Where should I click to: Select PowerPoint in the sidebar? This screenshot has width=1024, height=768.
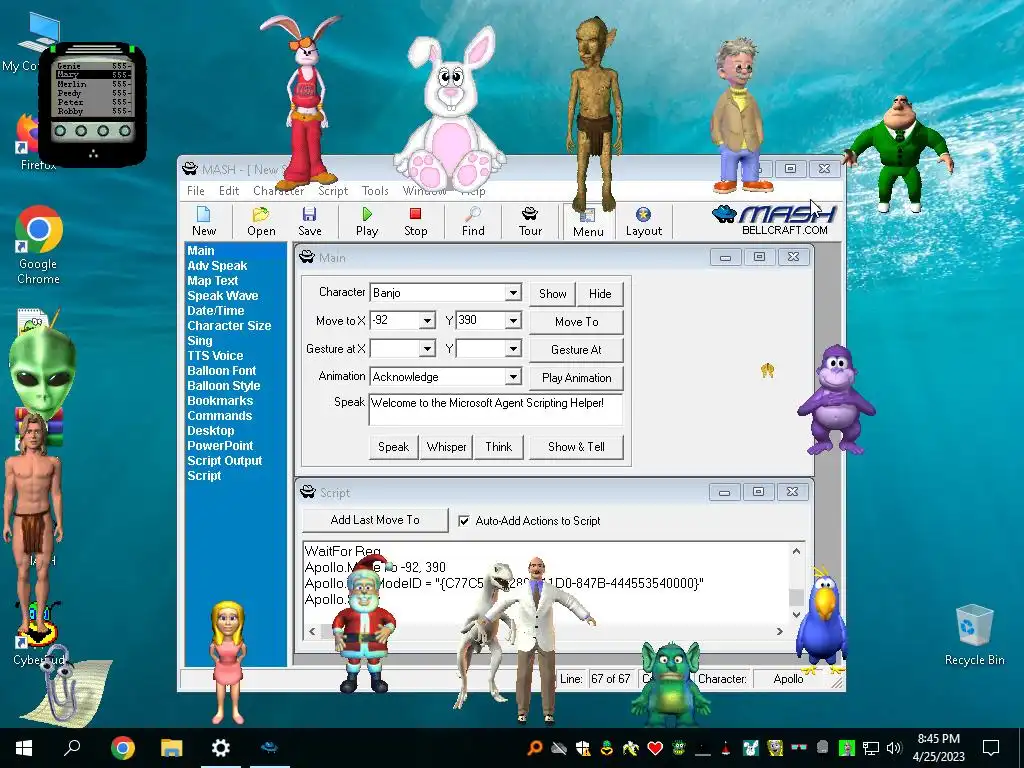(x=220, y=446)
